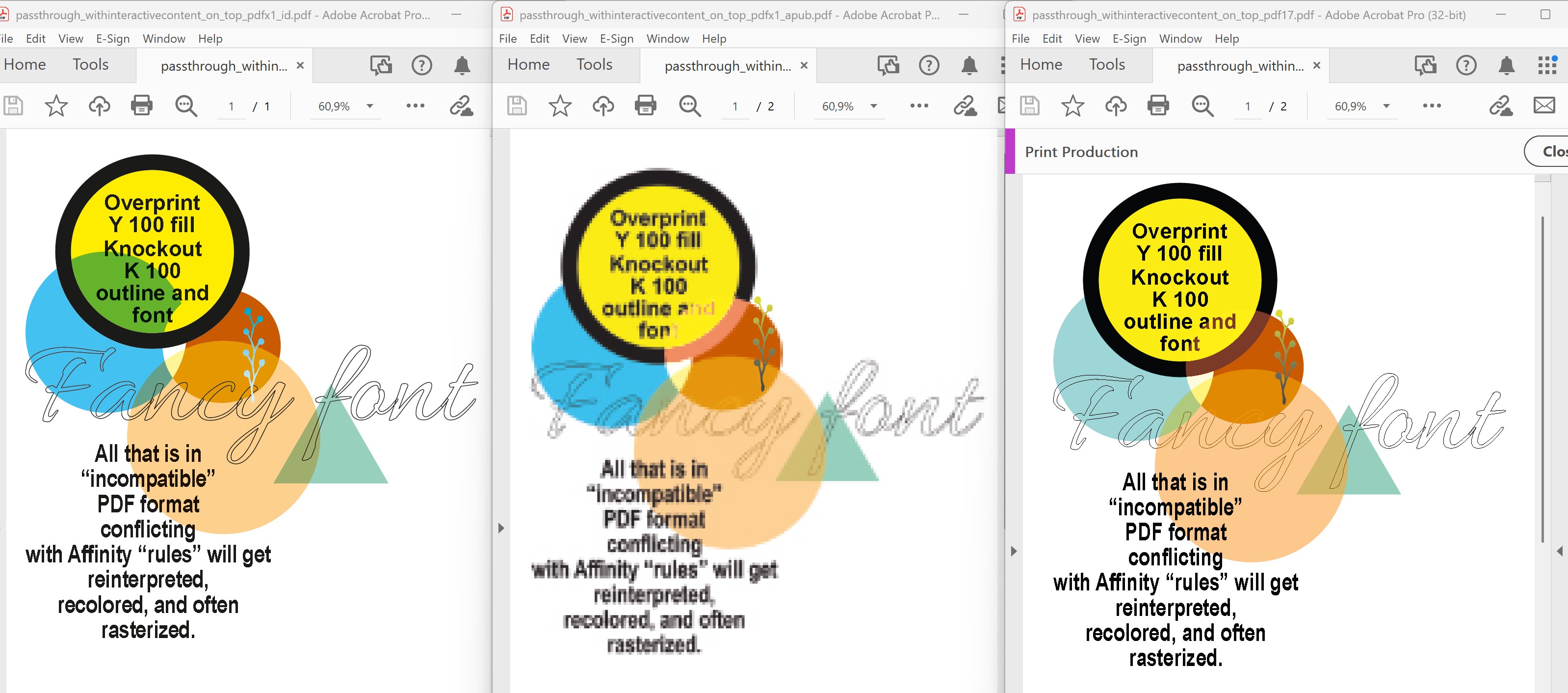This screenshot has height=693, width=1568.
Task: Click Save icon in middle apub window
Action: pos(517,106)
